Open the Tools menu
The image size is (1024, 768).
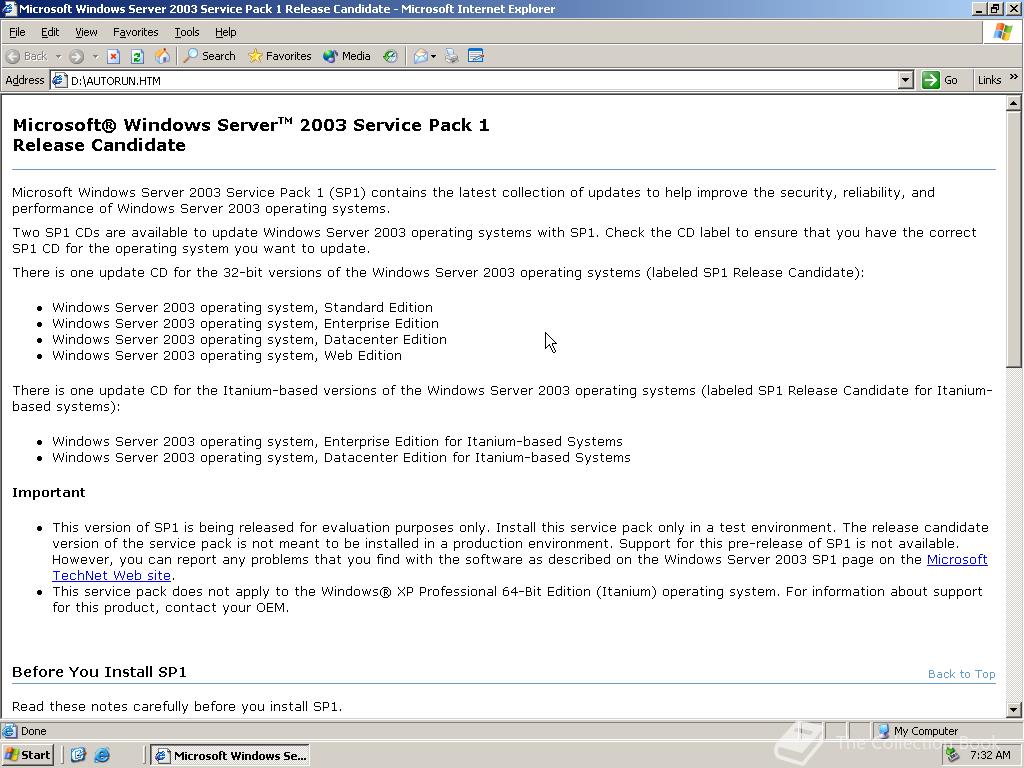click(x=187, y=32)
